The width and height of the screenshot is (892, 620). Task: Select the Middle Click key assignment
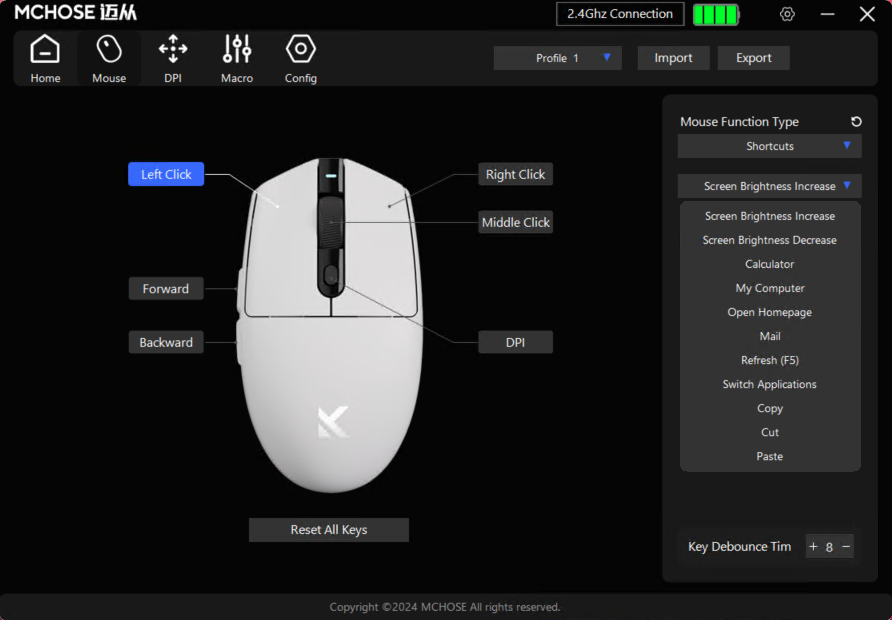pos(515,222)
